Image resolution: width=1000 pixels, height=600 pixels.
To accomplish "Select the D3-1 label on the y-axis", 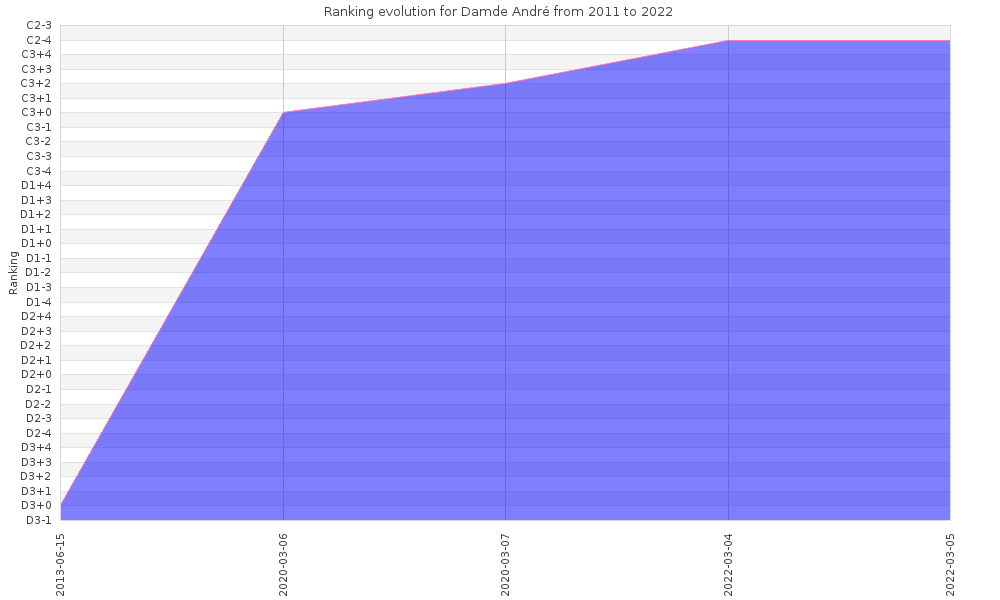I will coord(38,520).
